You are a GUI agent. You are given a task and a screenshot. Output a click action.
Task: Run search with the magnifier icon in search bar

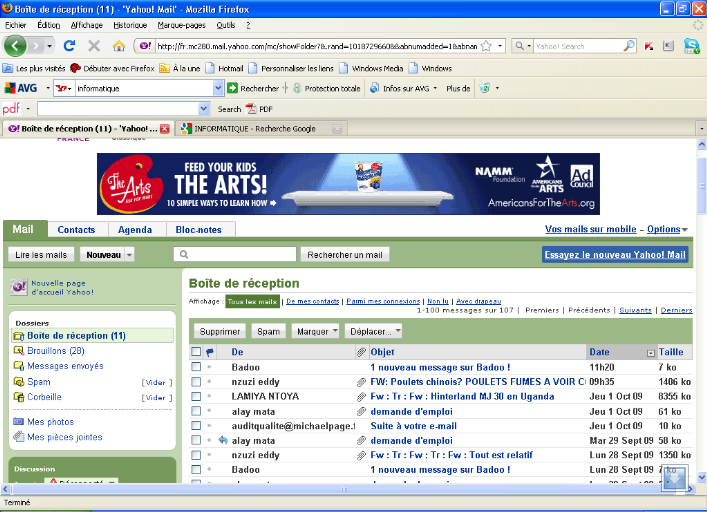click(x=629, y=46)
